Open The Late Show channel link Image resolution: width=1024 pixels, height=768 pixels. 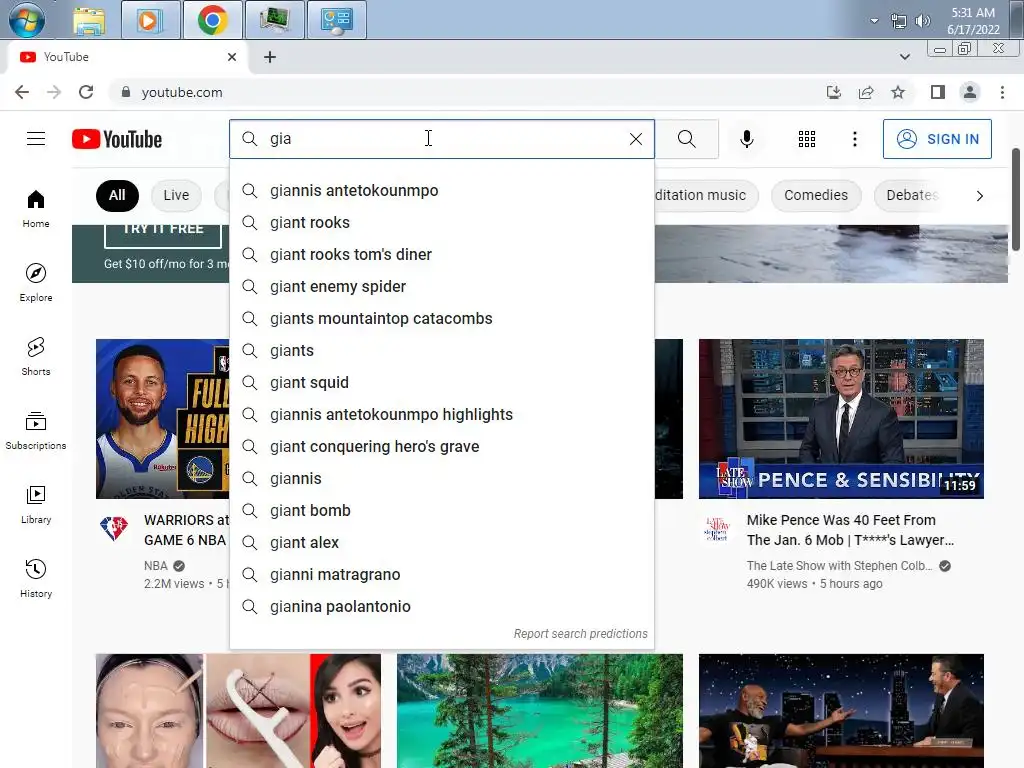(839, 566)
